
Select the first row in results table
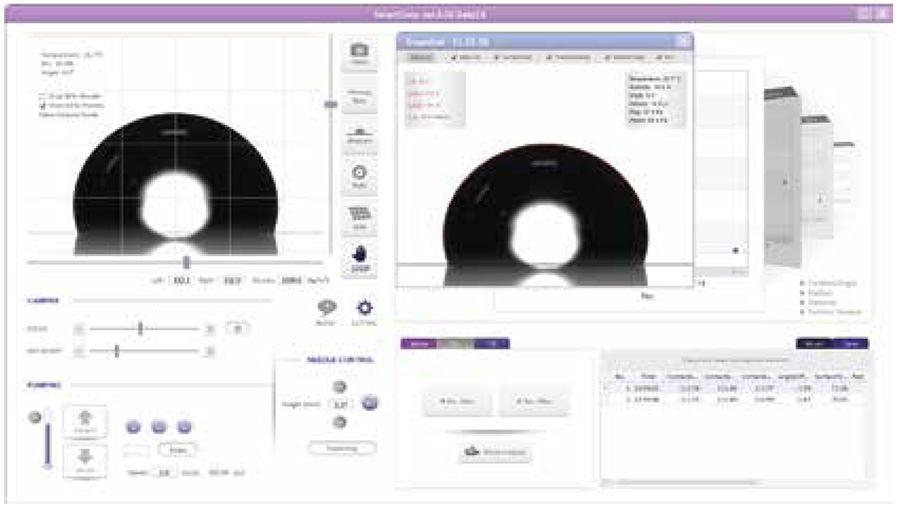pos(734,388)
